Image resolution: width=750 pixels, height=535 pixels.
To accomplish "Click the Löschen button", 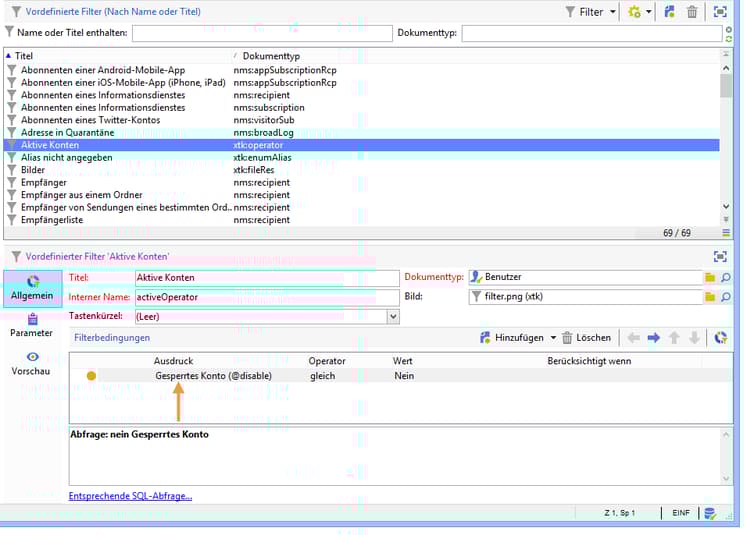I will (586, 338).
